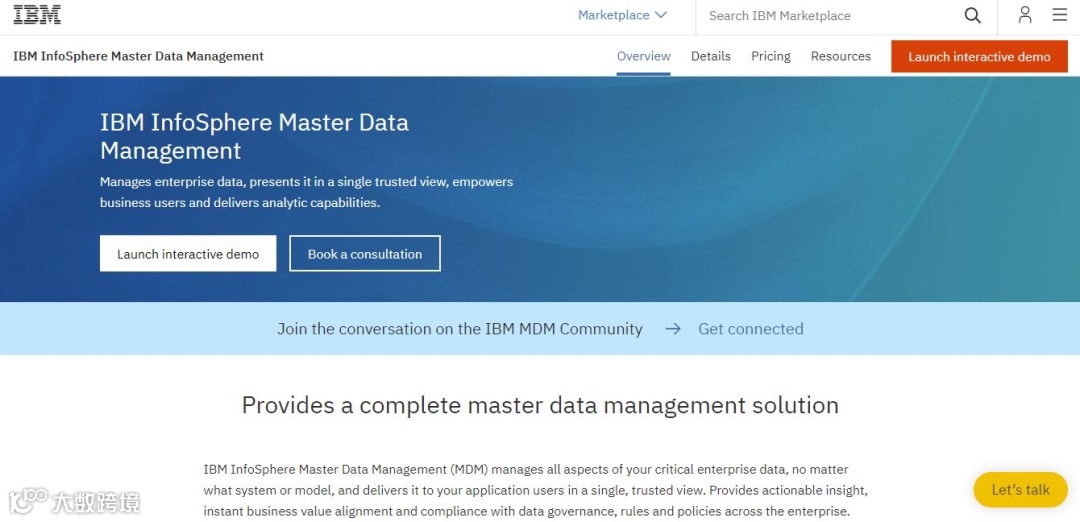Click Book a consultation button
Viewport: 1080px width, 522px height.
(x=364, y=253)
